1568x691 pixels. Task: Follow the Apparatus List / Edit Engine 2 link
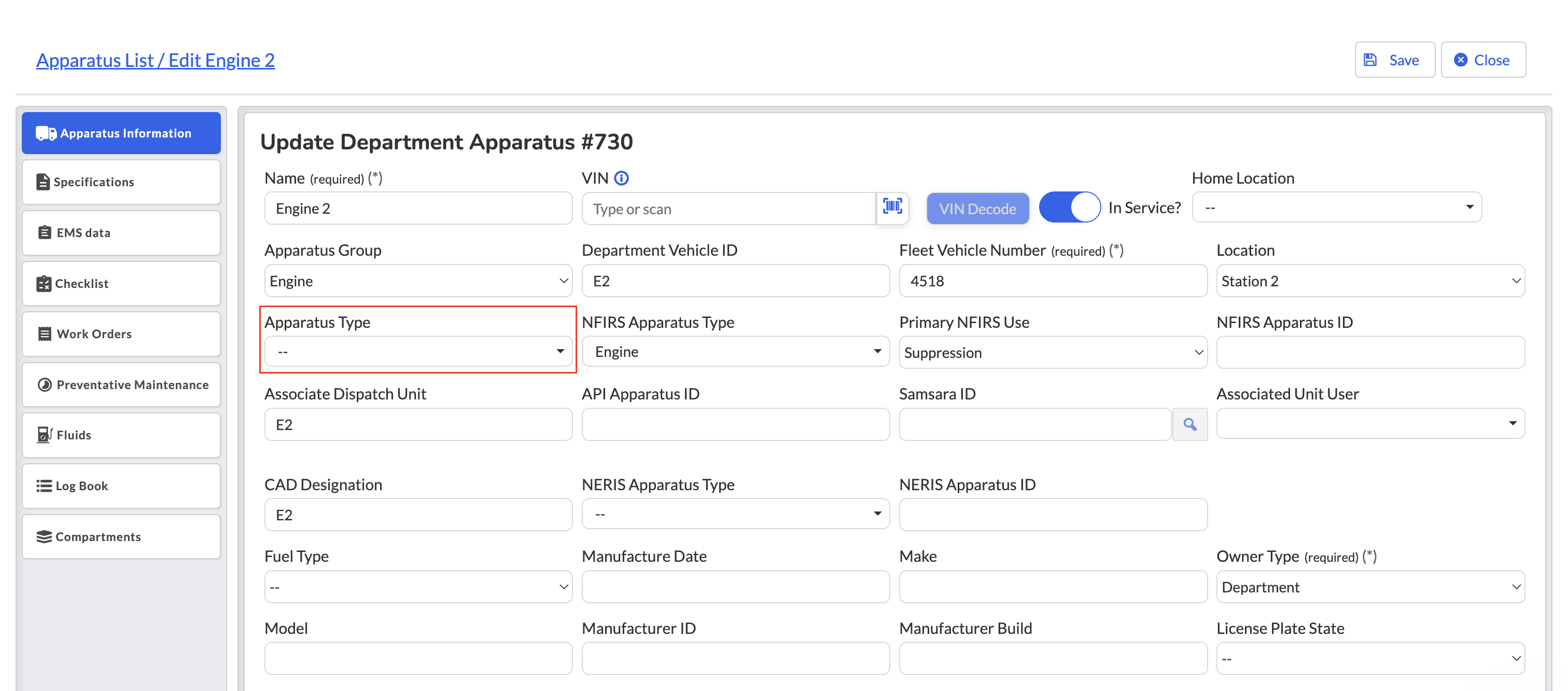[155, 60]
